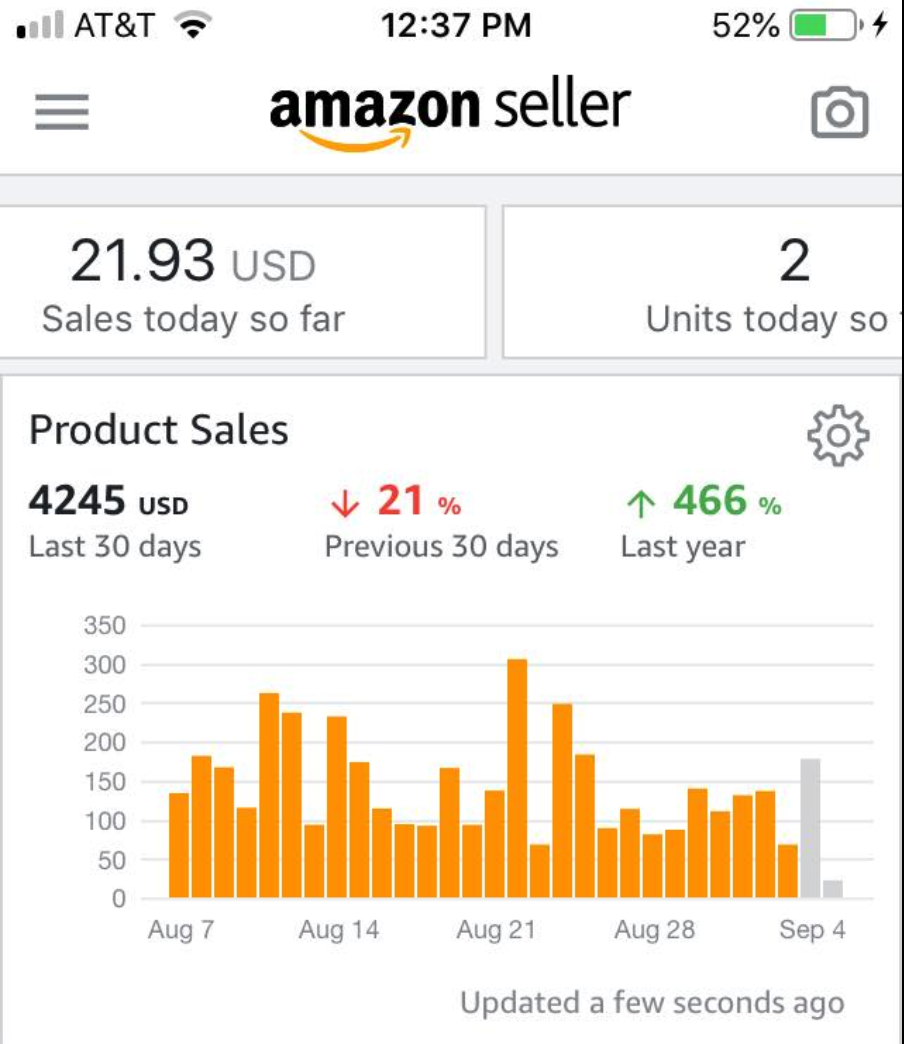Tap the Aug 14 axis label
The image size is (904, 1044).
(x=339, y=929)
